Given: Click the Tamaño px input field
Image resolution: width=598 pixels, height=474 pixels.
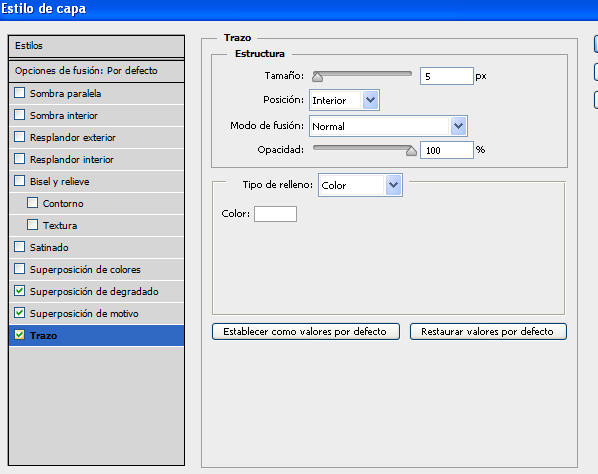Looking at the screenshot, I should (x=447, y=76).
